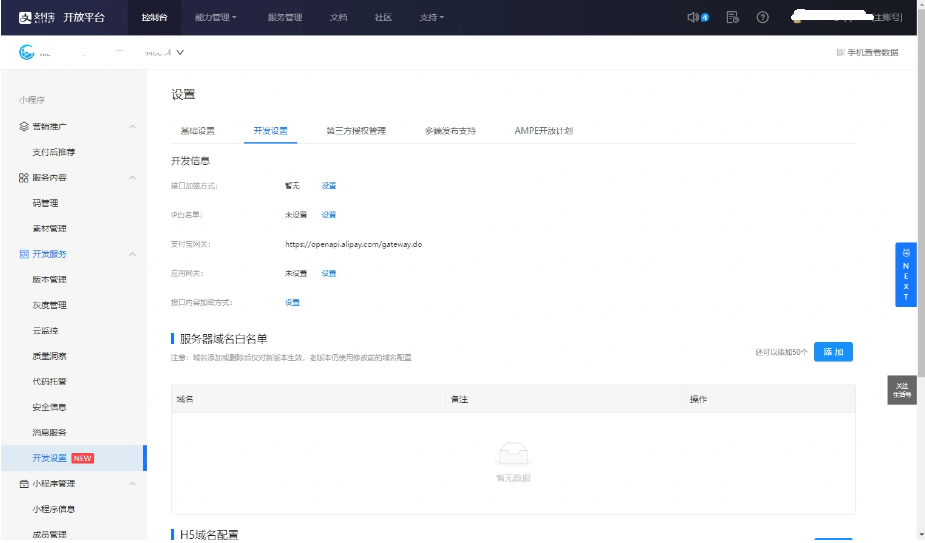Viewport: 925px width, 543px height.
Task: Click the blue 添加 button for domain whitelist
Action: 833,352
